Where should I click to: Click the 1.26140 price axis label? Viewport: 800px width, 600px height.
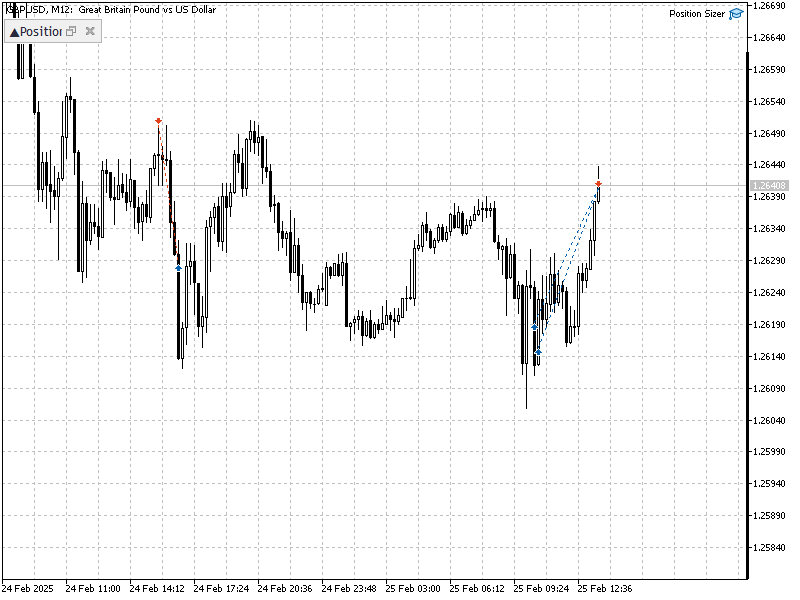coord(769,357)
